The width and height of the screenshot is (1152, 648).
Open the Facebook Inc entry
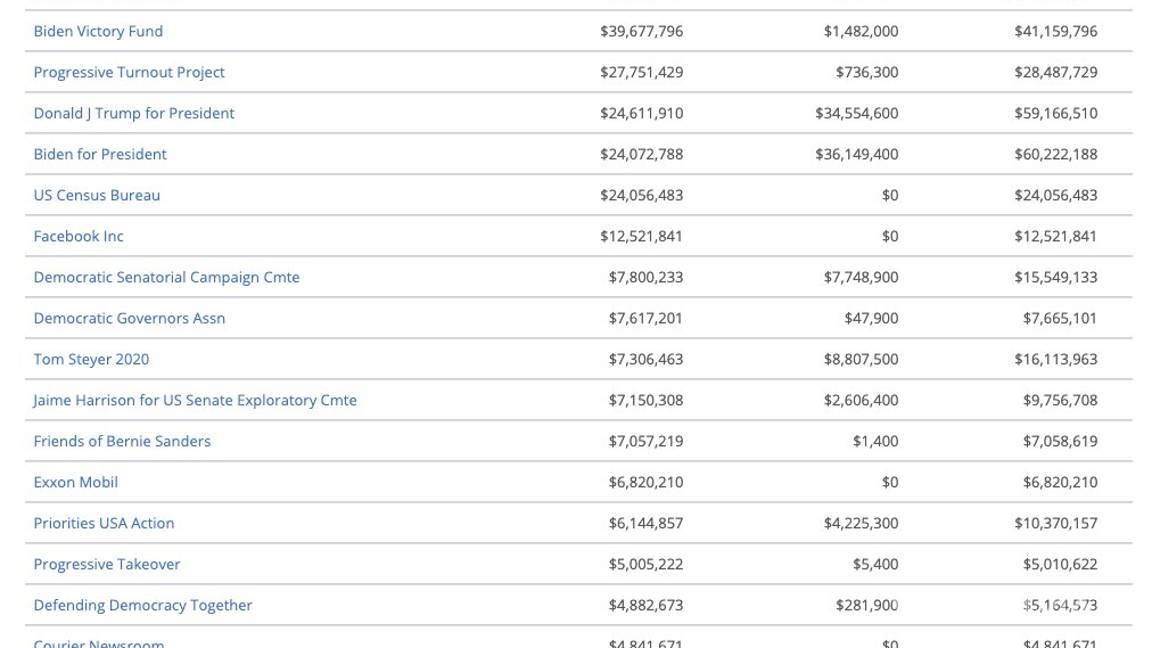tap(78, 236)
